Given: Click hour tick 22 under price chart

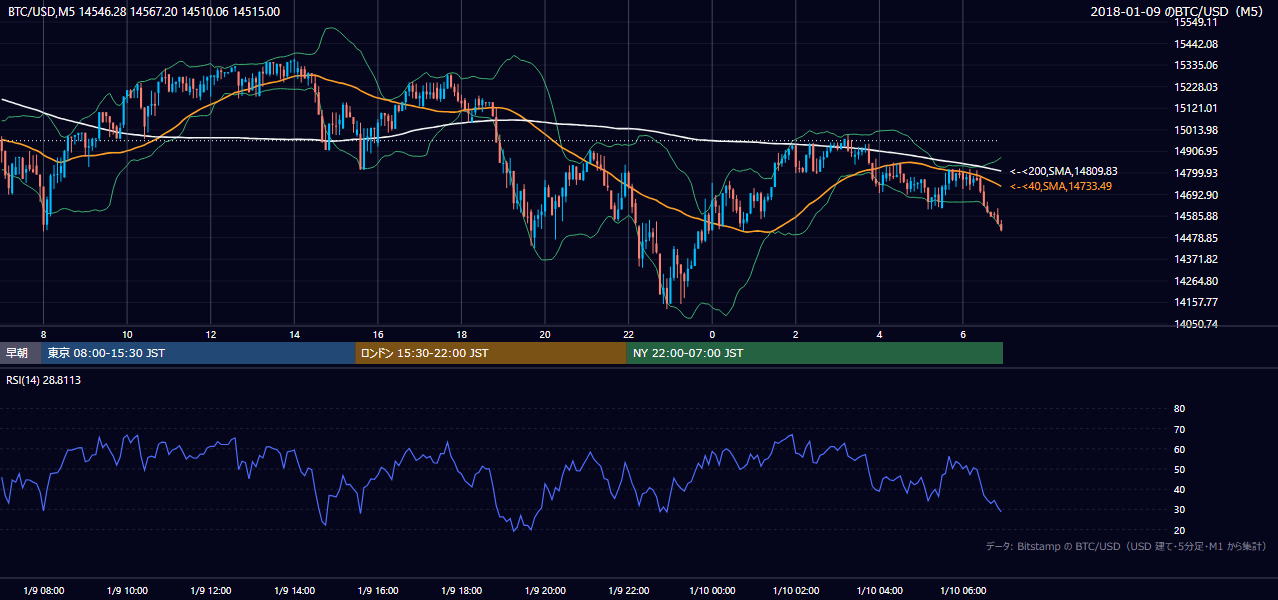Looking at the screenshot, I should pyautogui.click(x=628, y=334).
